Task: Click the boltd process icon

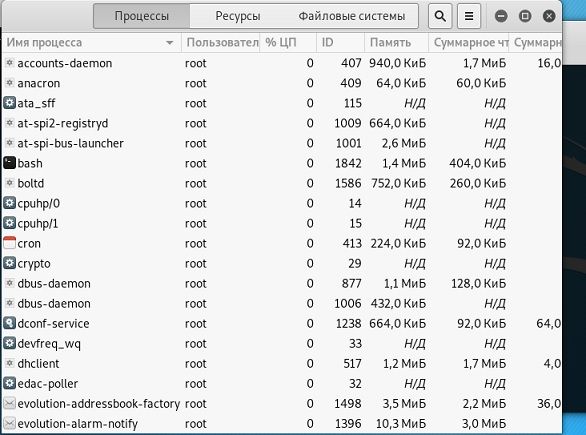Action: (x=10, y=183)
